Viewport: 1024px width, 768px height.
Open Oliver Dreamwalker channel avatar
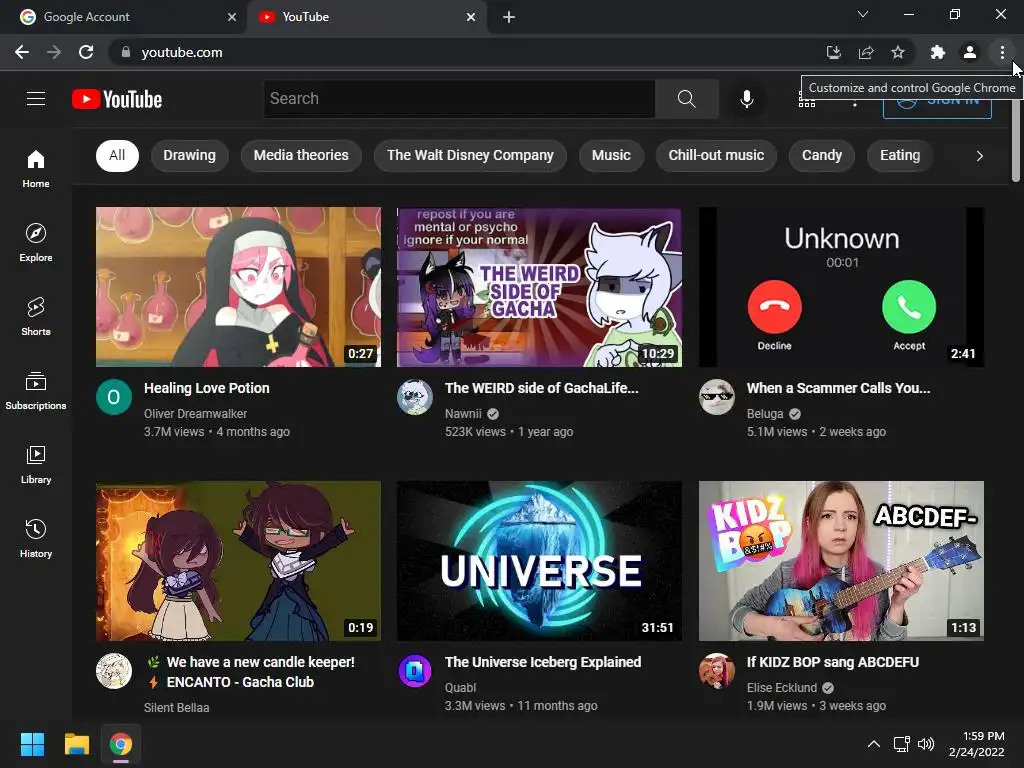114,397
